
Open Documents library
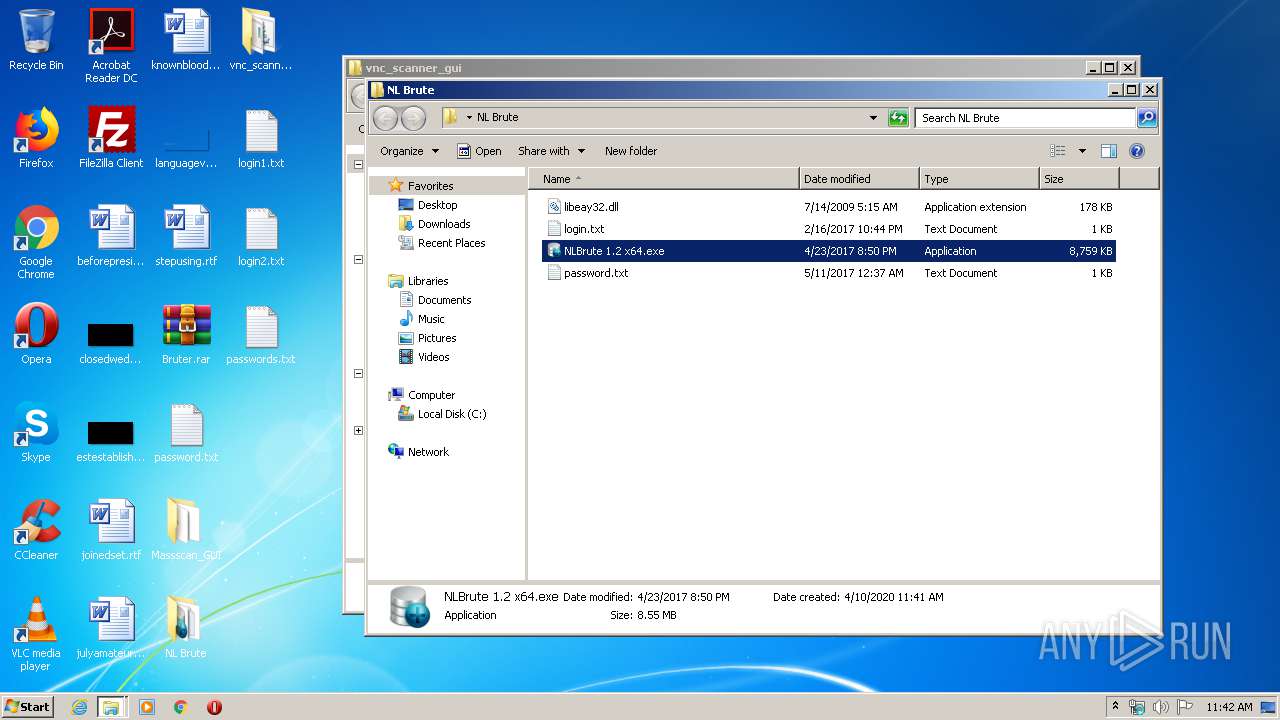[x=444, y=300]
